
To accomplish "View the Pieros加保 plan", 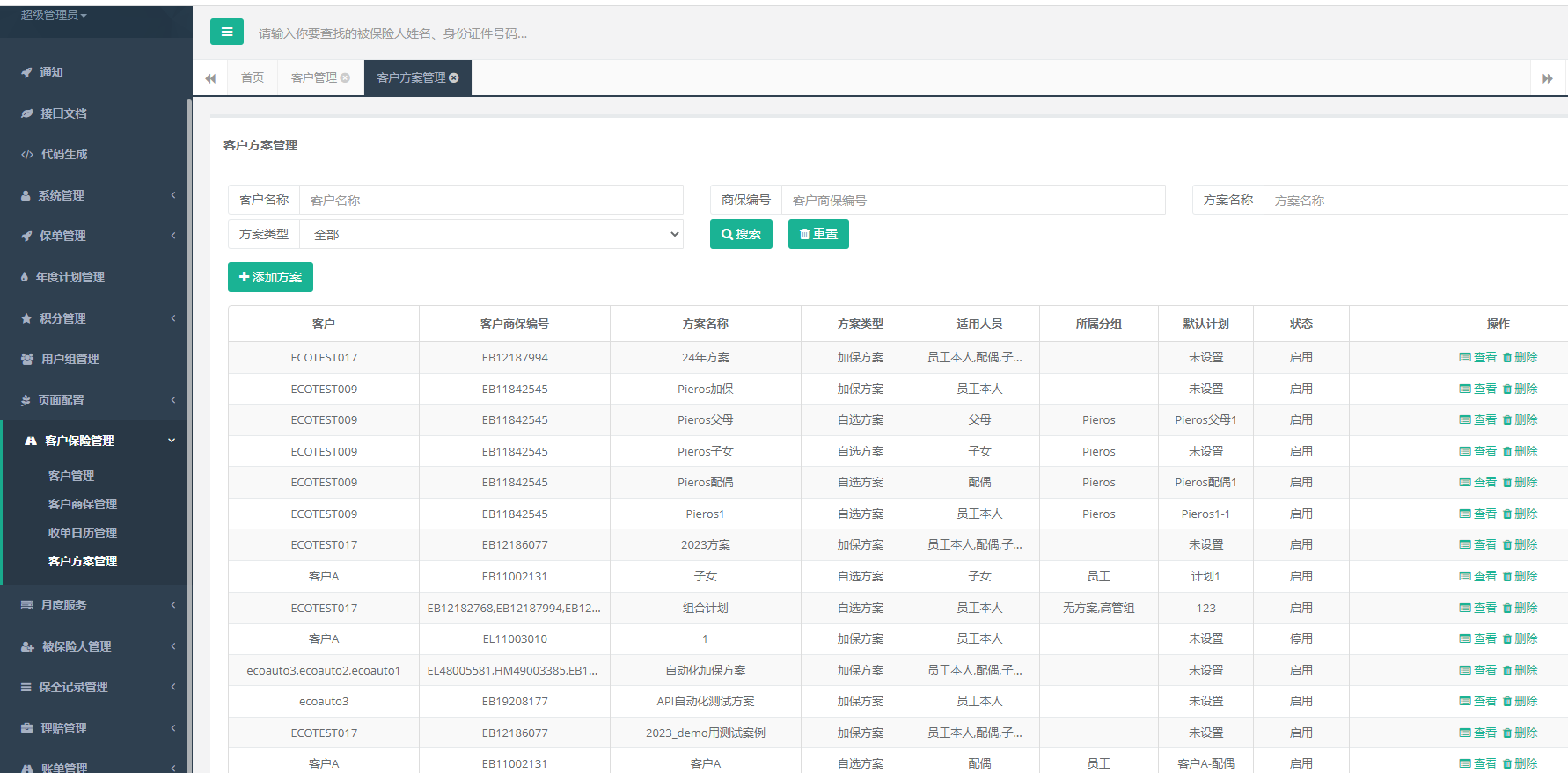I will tap(1477, 389).
